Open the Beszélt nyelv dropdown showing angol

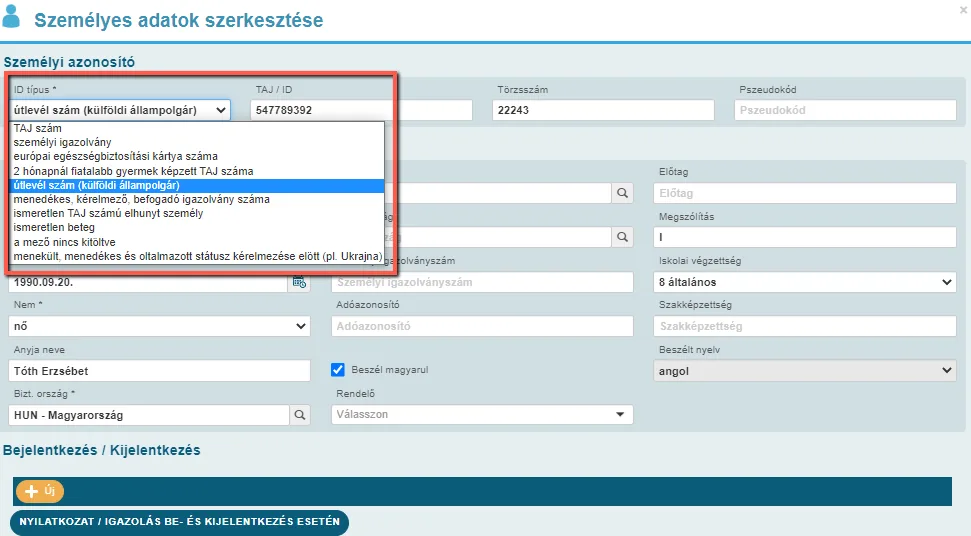click(x=804, y=371)
